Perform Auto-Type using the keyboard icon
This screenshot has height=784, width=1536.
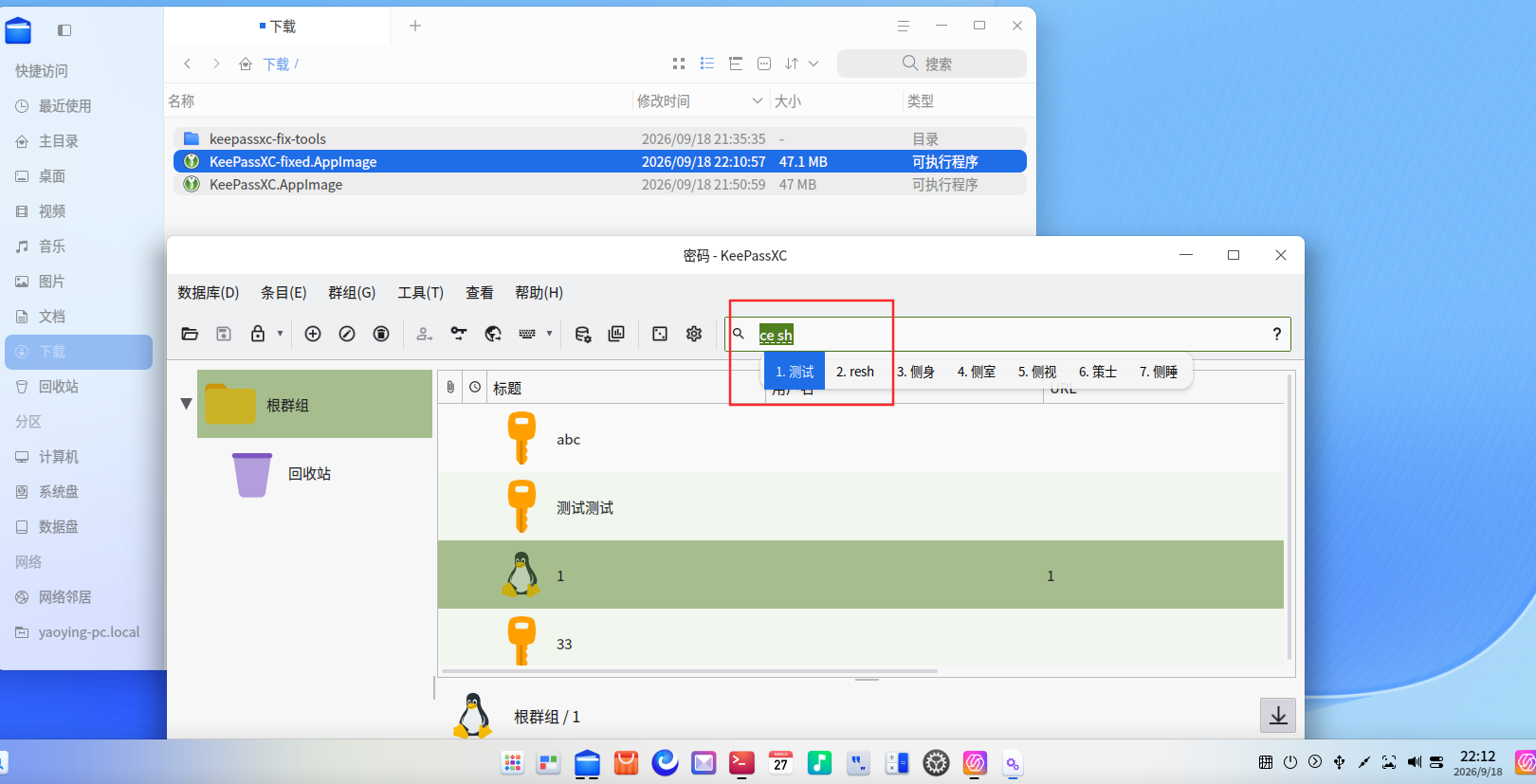tap(527, 334)
